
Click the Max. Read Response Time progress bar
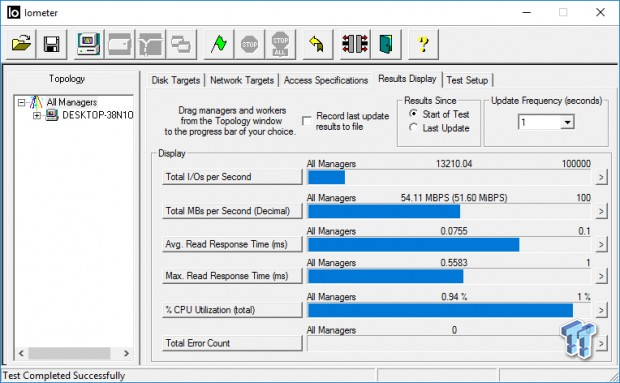pyautogui.click(x=449, y=276)
